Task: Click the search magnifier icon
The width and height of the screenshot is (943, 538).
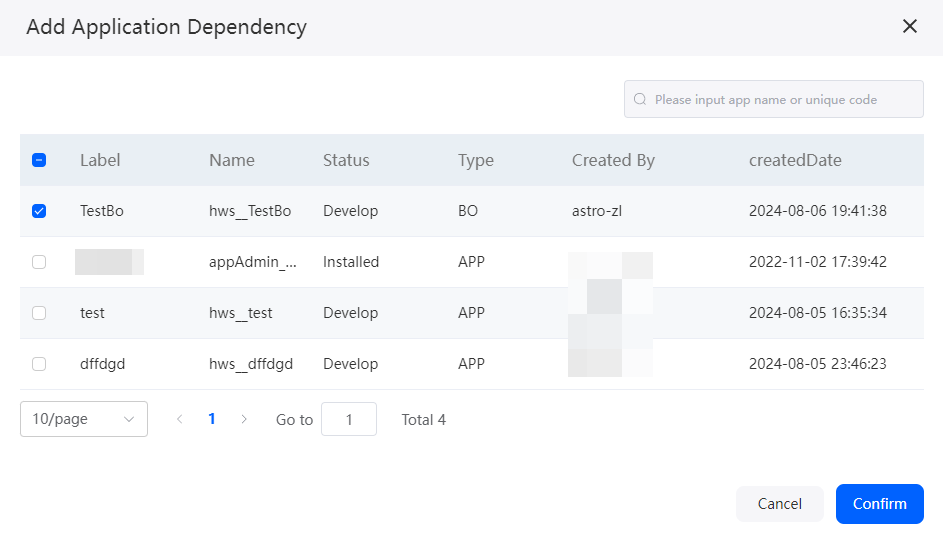Action: [640, 99]
